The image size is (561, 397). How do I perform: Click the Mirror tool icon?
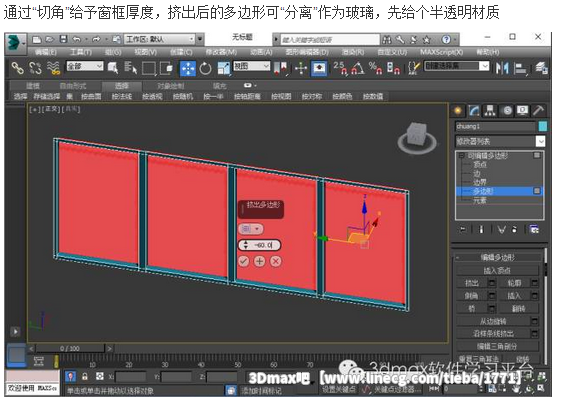502,68
